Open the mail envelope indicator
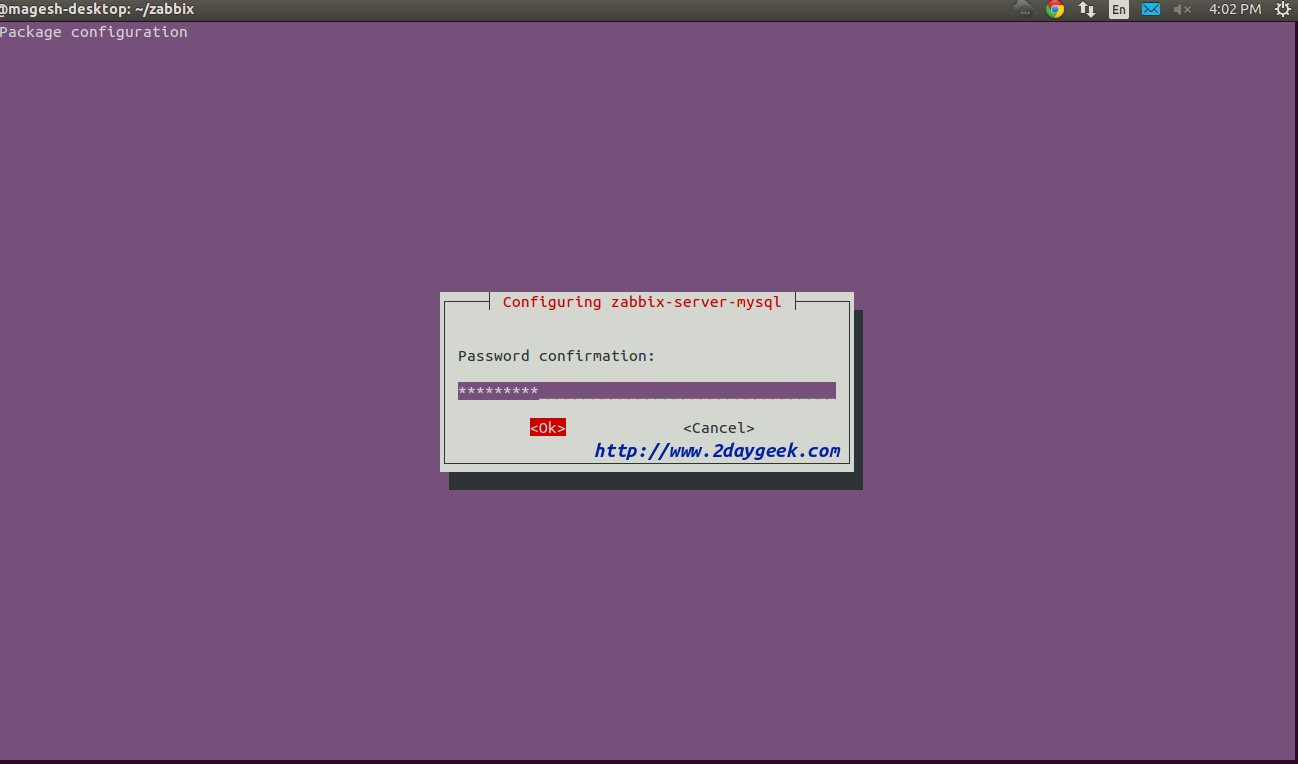Screen dimensions: 1298x764 (1151, 9)
